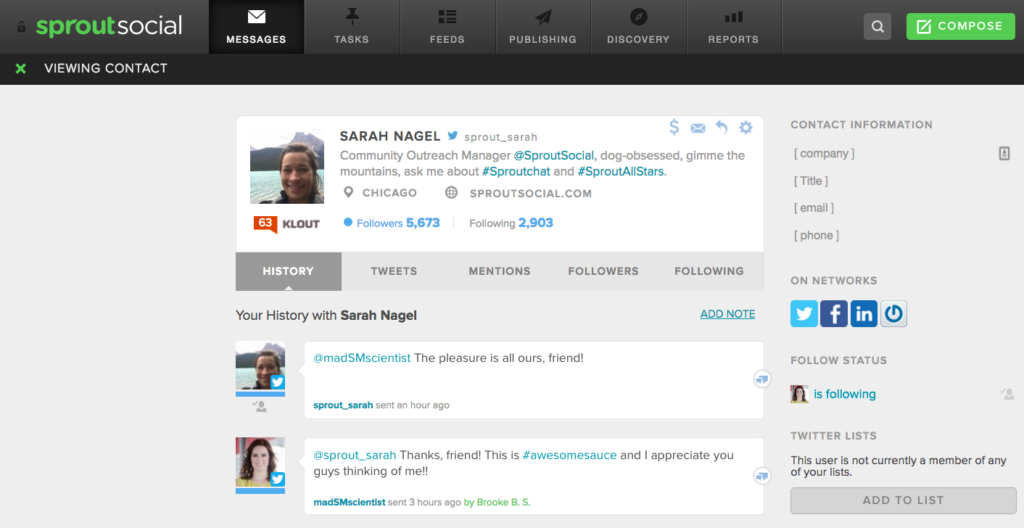Open the Messages tab
This screenshot has height=528, width=1024.
(256, 27)
